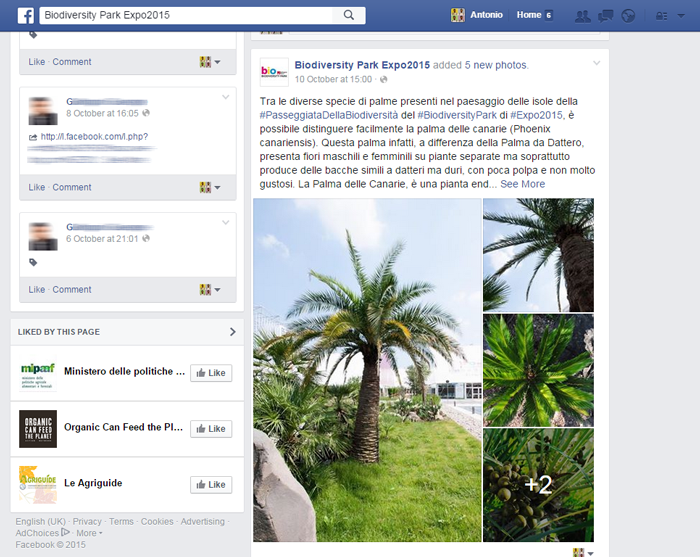
Task: Click globe icon beside 8 October at 16:05
Action: click(x=146, y=113)
